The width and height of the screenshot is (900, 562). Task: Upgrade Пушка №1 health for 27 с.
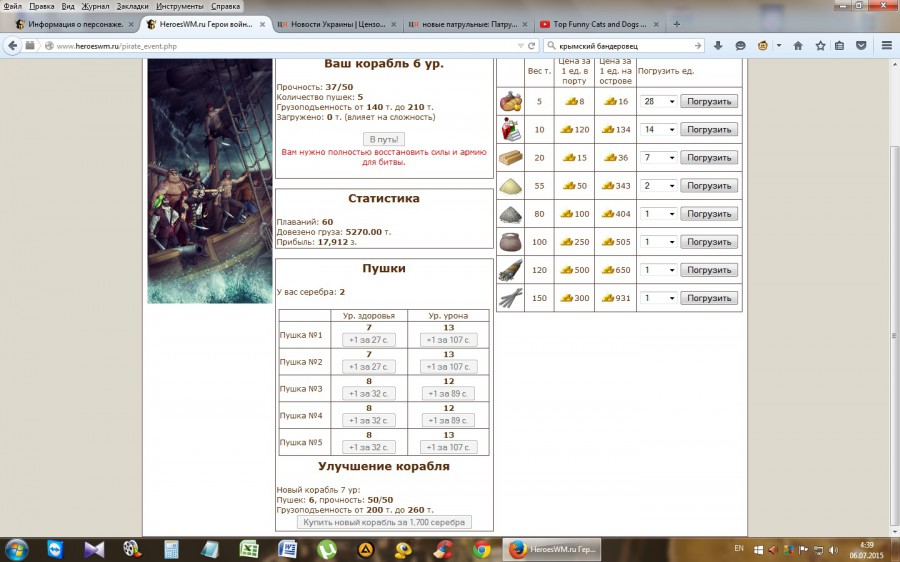point(368,340)
